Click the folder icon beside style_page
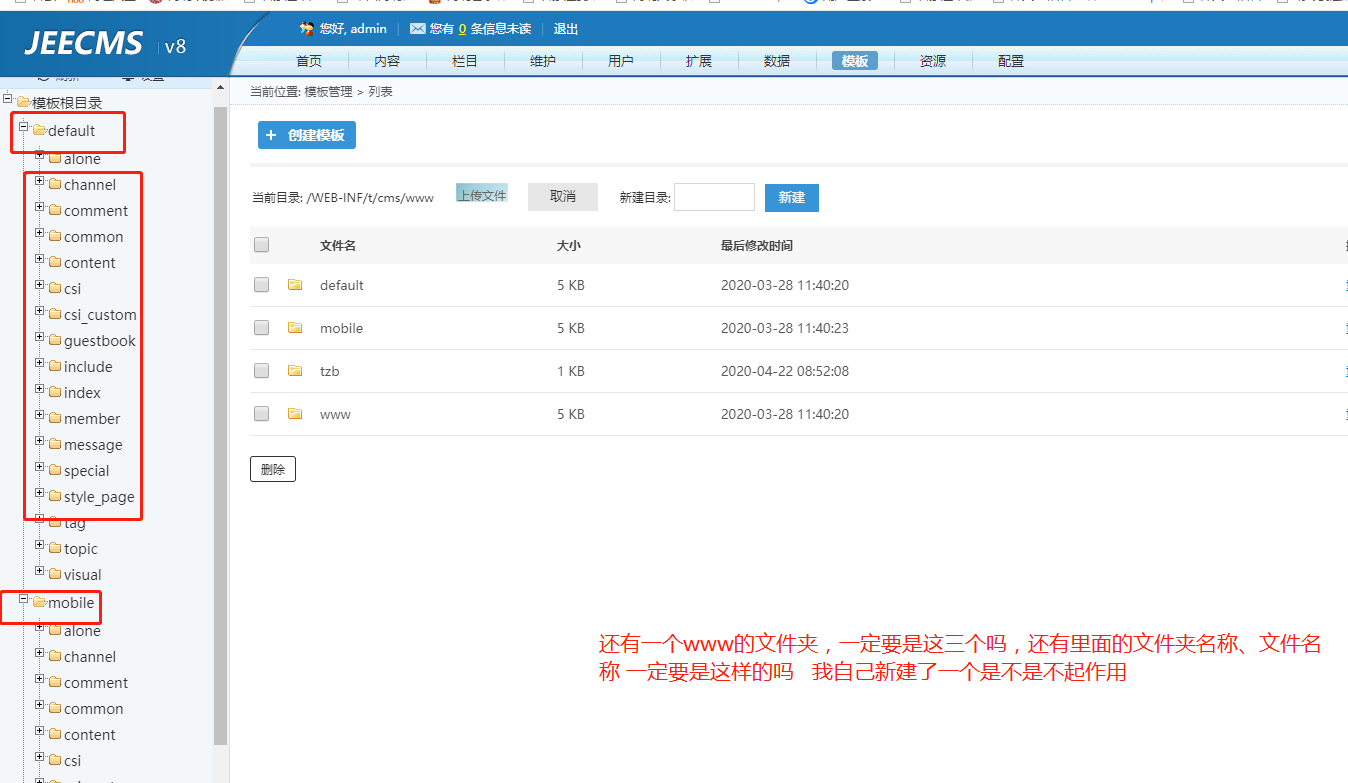 55,497
